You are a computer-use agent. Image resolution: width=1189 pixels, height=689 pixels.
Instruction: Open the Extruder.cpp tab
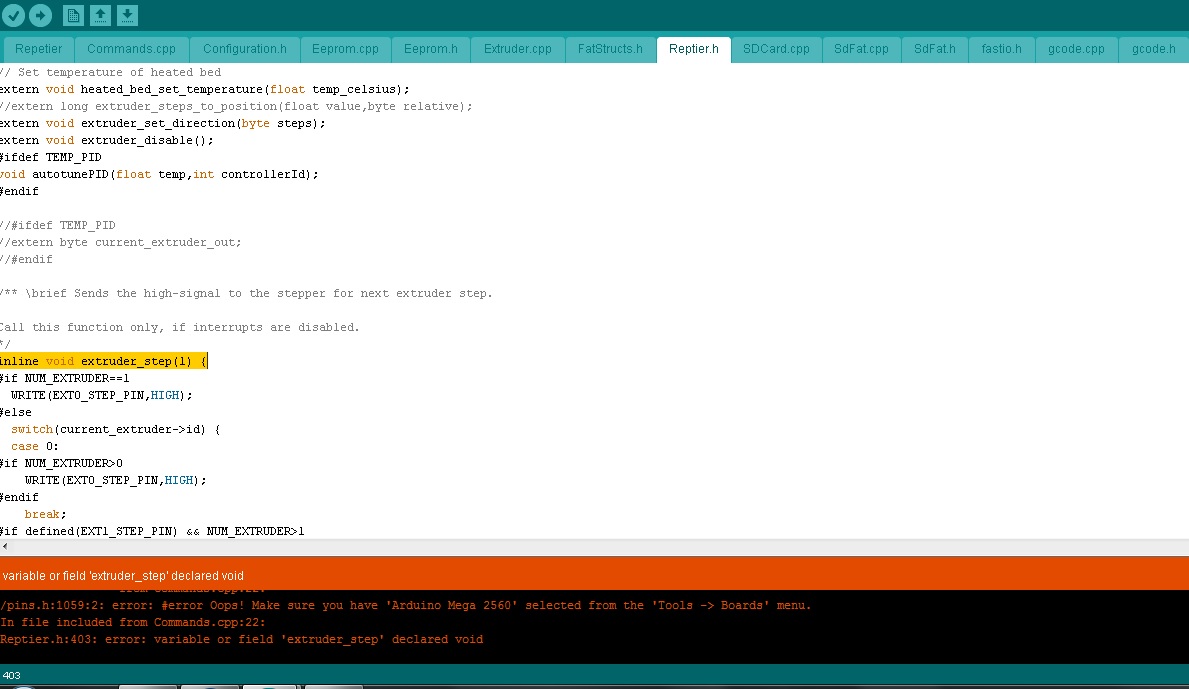[x=517, y=49]
